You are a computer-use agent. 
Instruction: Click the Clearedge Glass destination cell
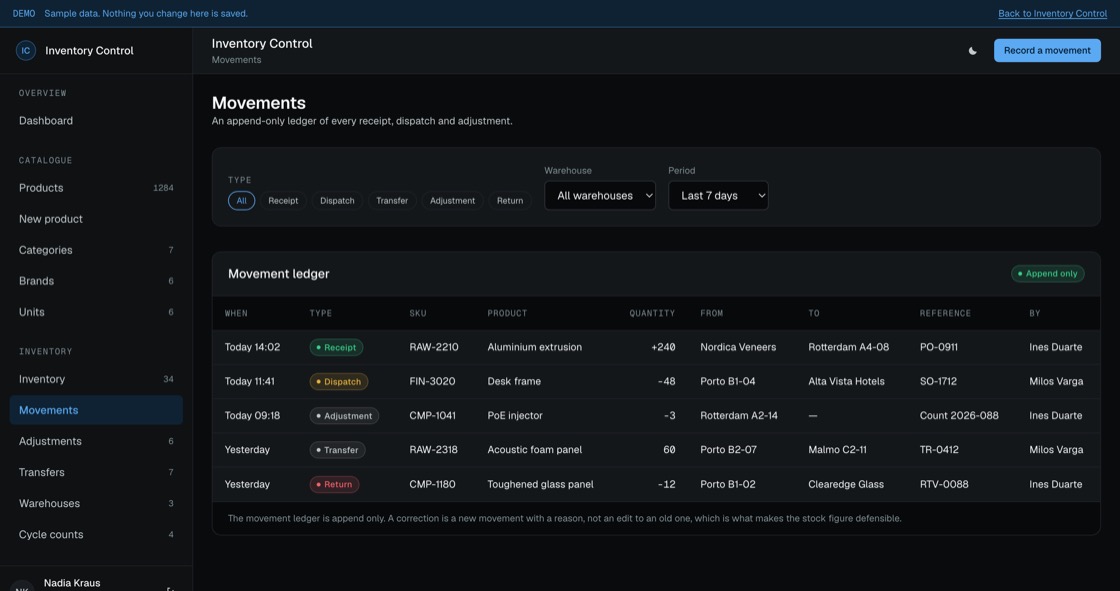[846, 485]
